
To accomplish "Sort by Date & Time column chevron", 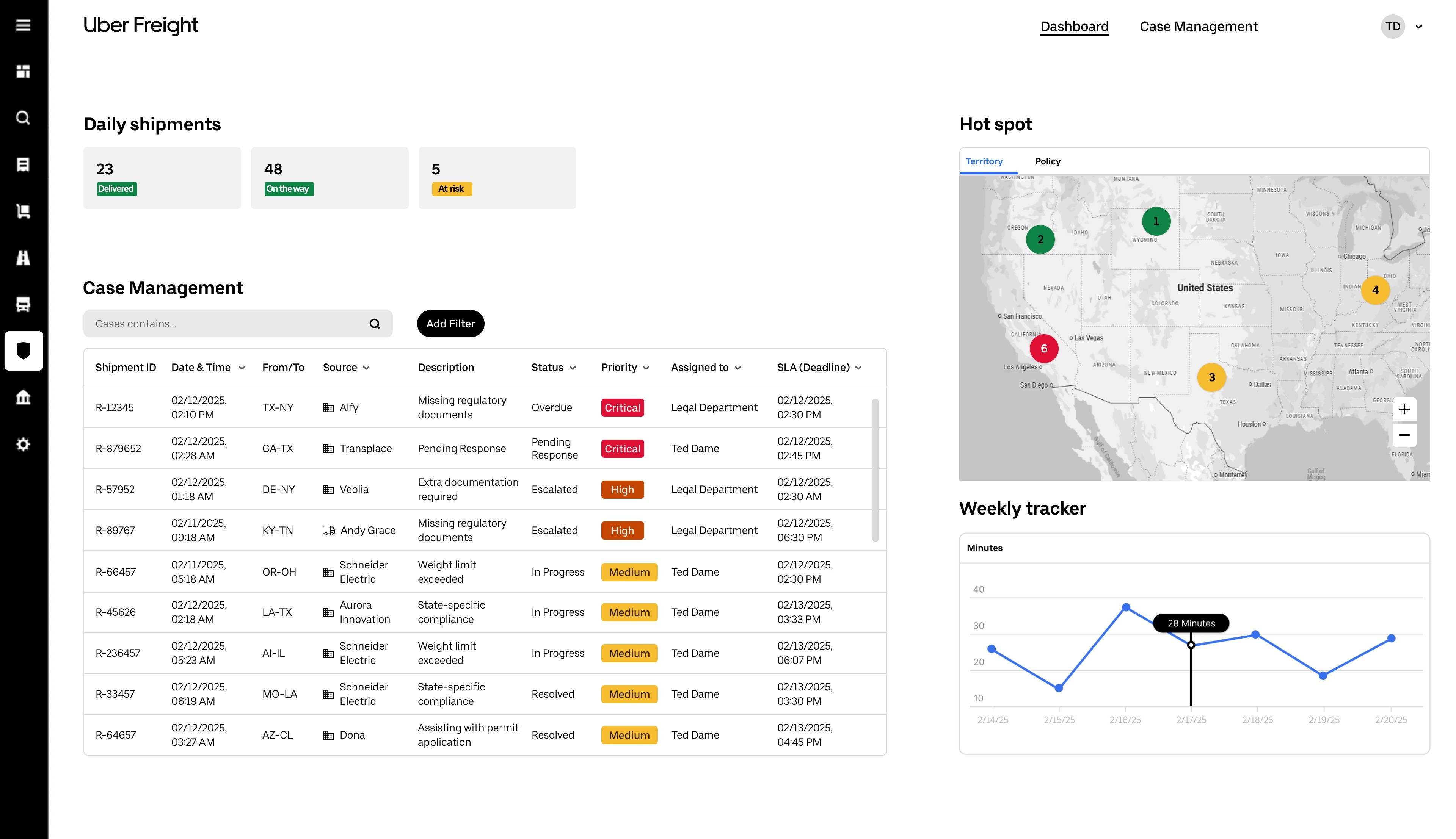I will [x=242, y=368].
